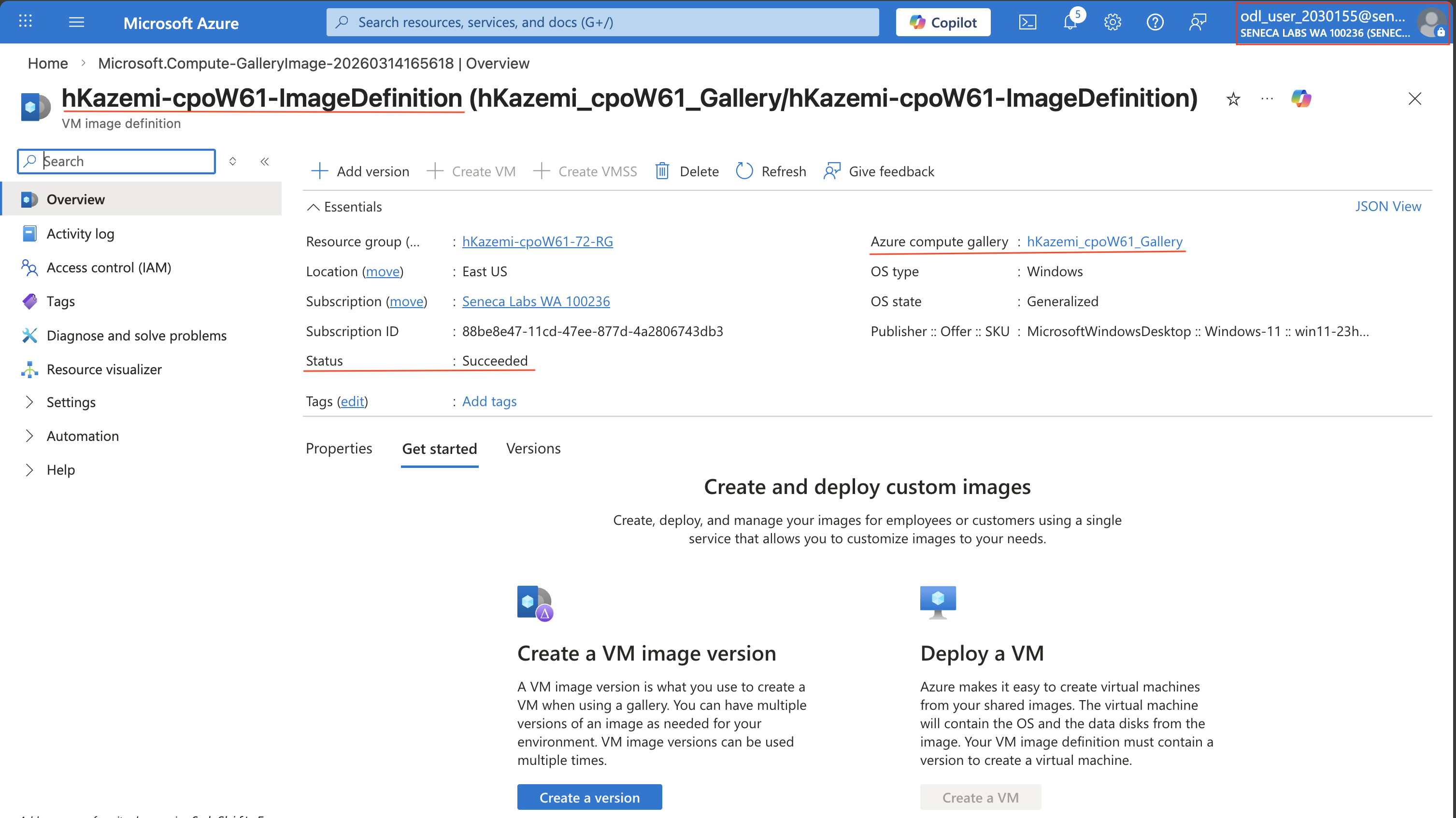Open portal settings gear
This screenshot has height=818, width=1456.
coord(1113,22)
